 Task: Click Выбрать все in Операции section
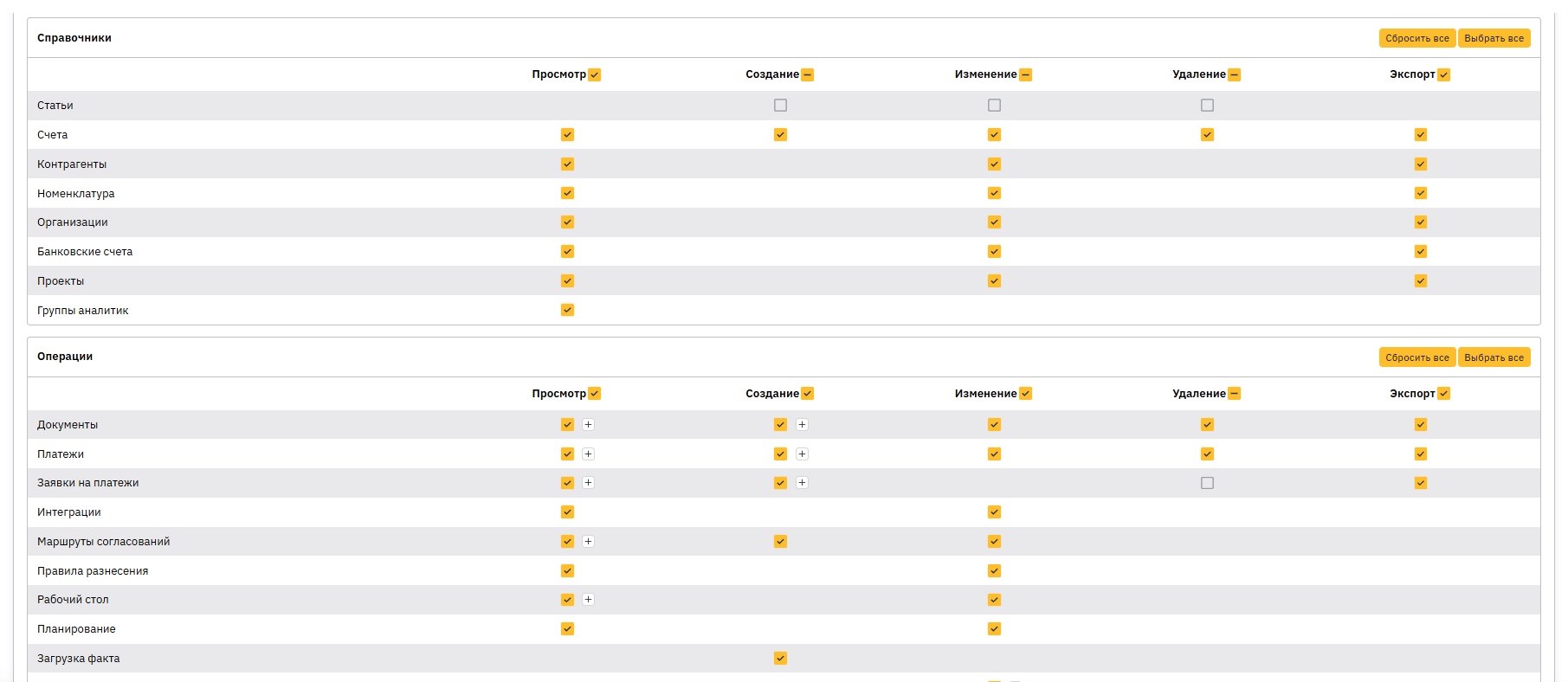tap(1494, 357)
